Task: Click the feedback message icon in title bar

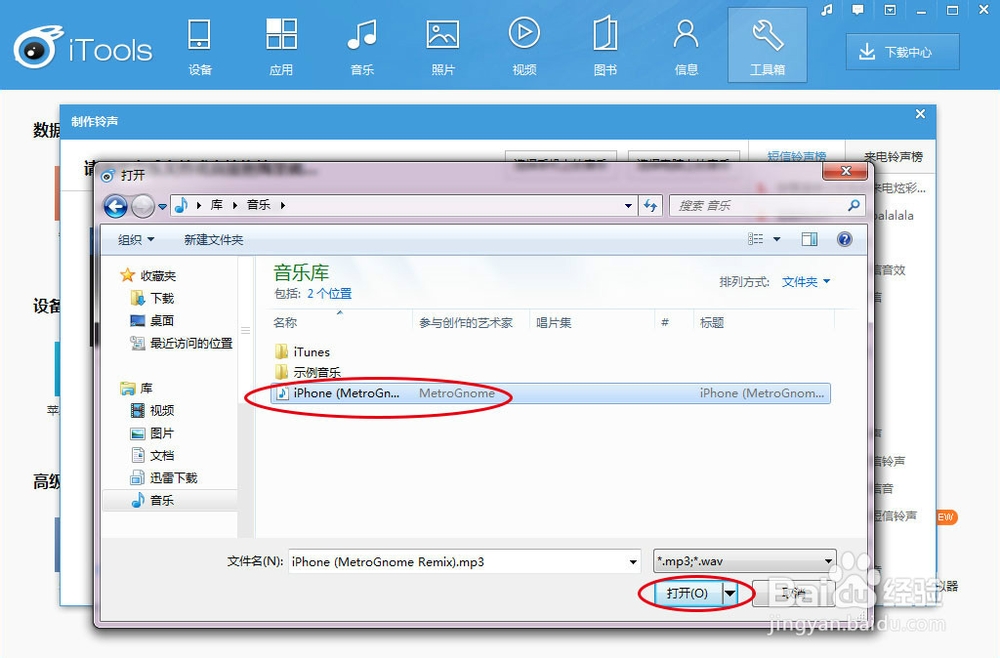Action: 858,10
